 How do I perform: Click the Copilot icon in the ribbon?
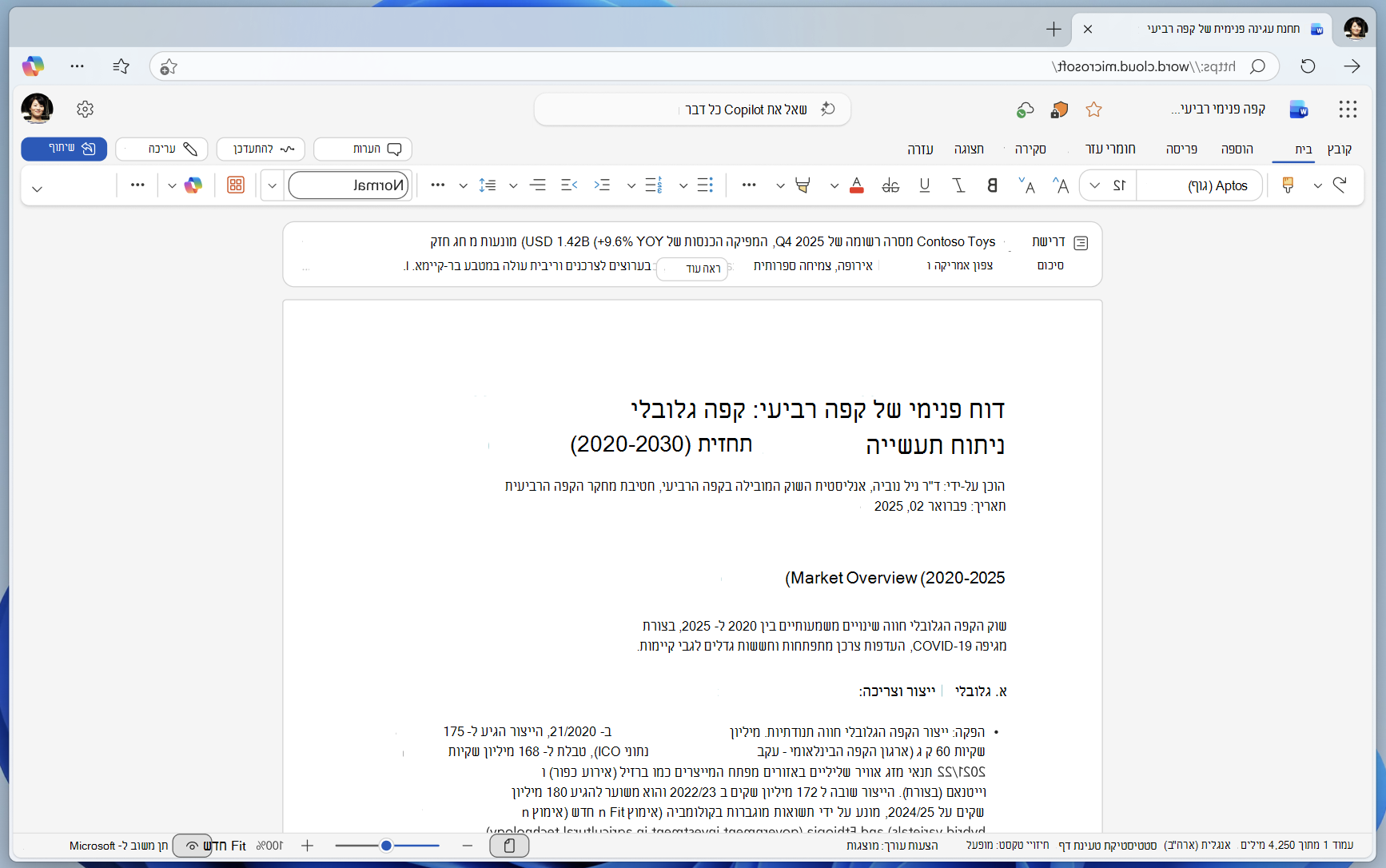pyautogui.click(x=193, y=185)
